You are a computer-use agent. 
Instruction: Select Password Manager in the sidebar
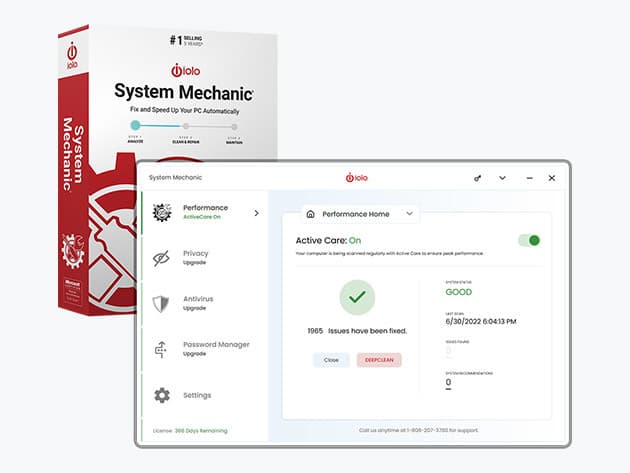215,348
